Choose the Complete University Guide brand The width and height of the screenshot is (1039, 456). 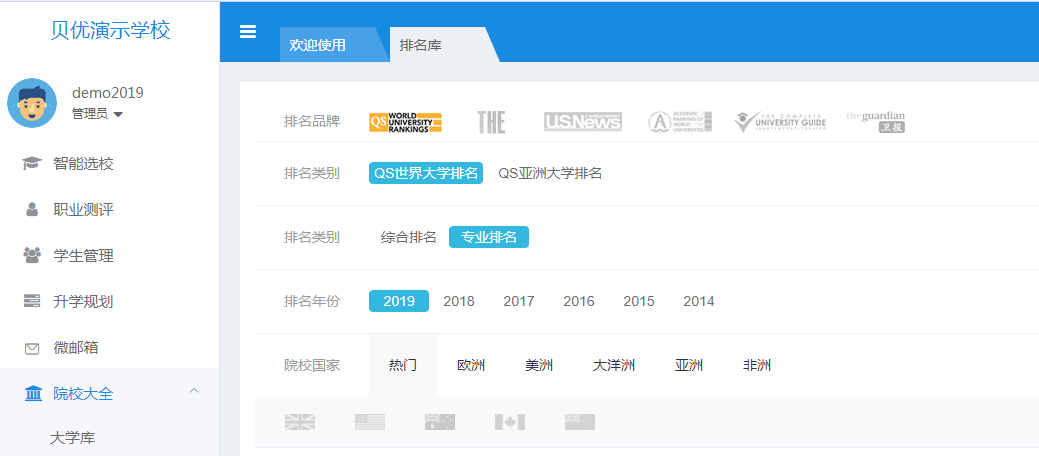click(778, 122)
